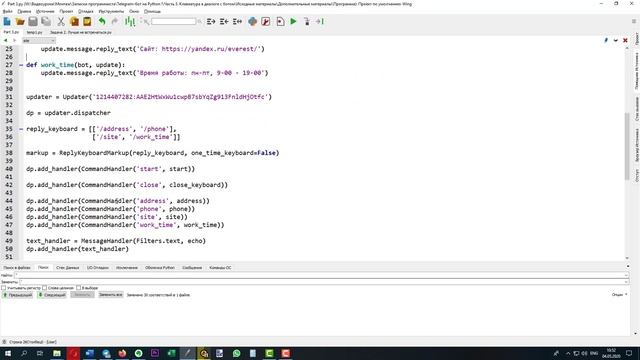640x360 pixels.
Task: Collapse the work_time function fold
Action: pyautogui.click(x=21, y=65)
